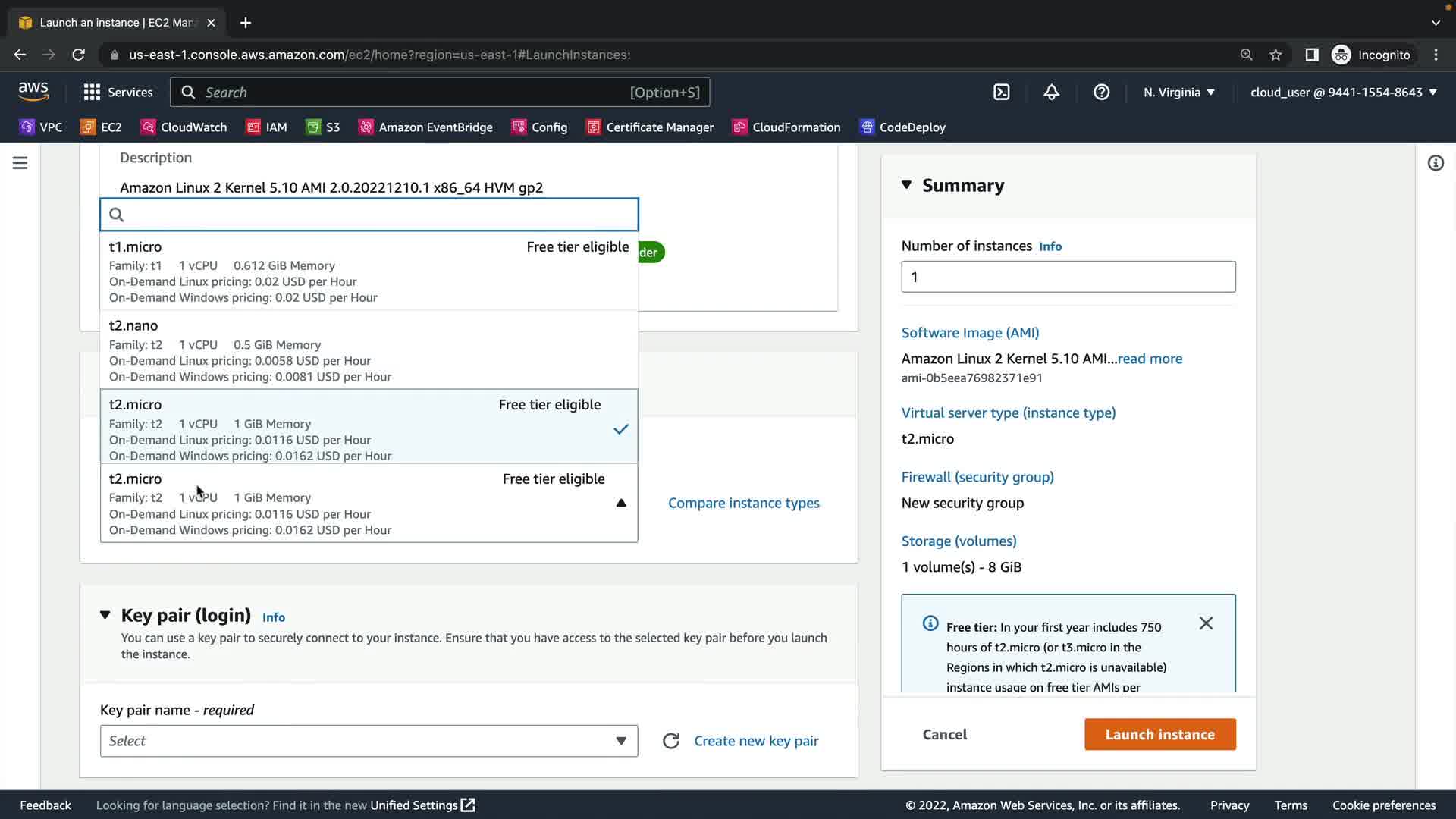Screen dimensions: 1456x819
Task: Open the Key pair name select dropdown
Action: pos(369,741)
